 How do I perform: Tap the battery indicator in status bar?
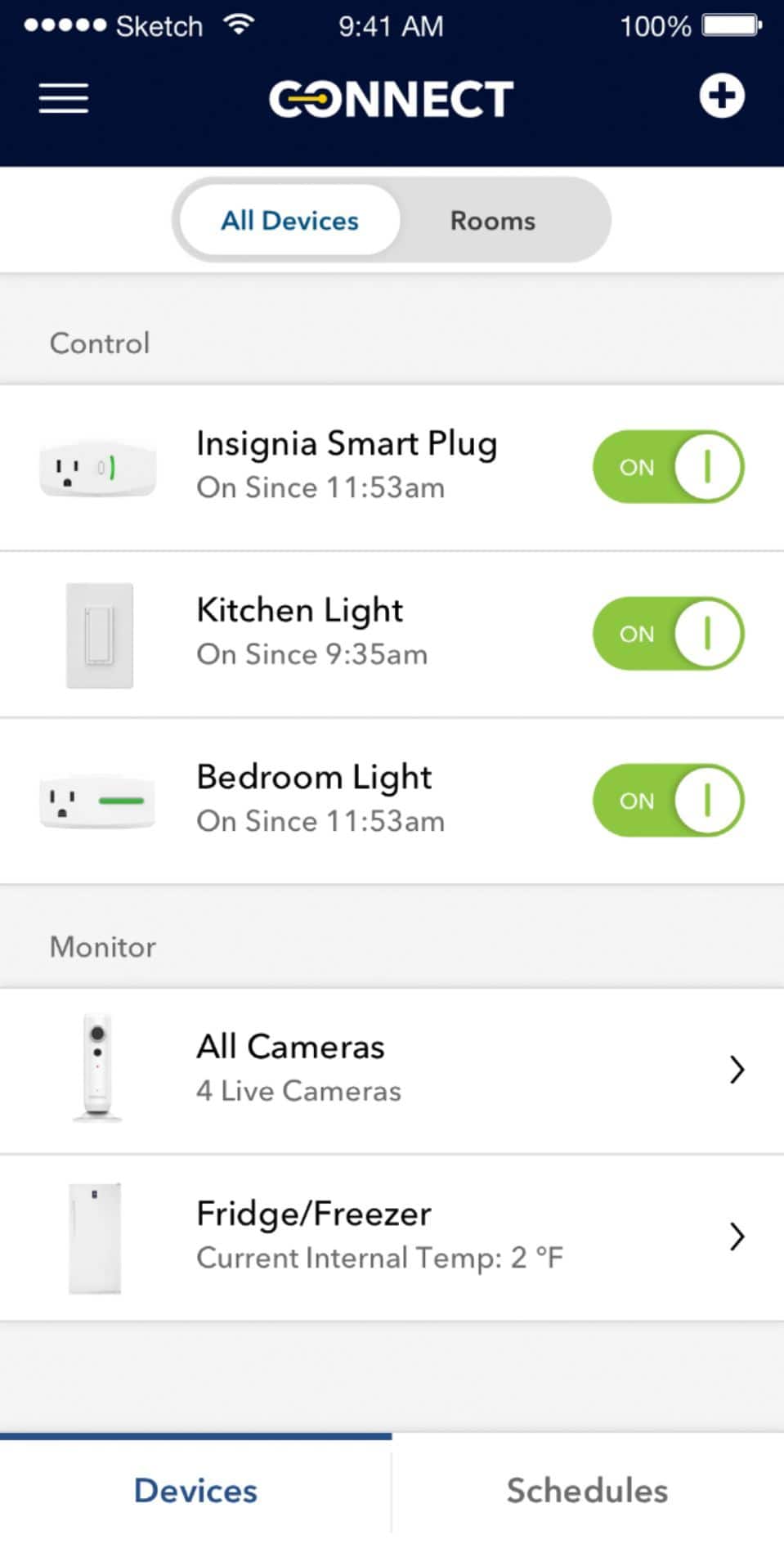click(732, 26)
